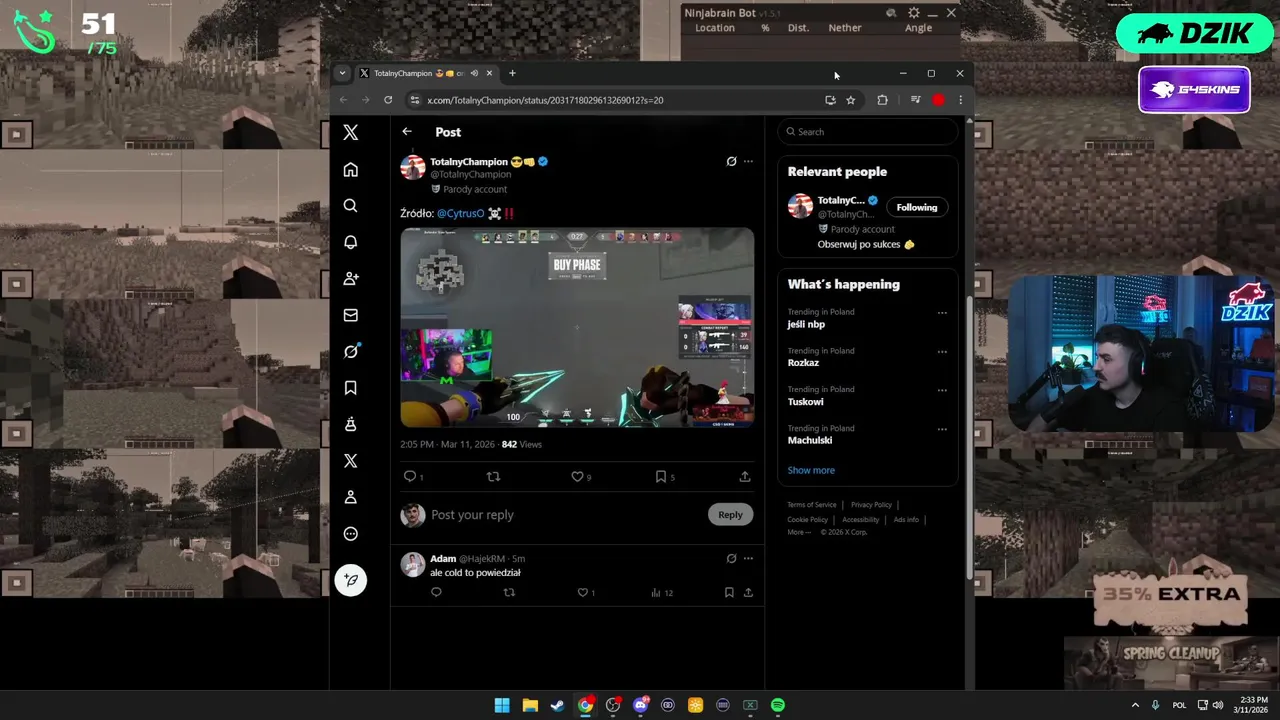Open Privacy Policy footer link
The width and height of the screenshot is (1280, 720).
pos(871,505)
